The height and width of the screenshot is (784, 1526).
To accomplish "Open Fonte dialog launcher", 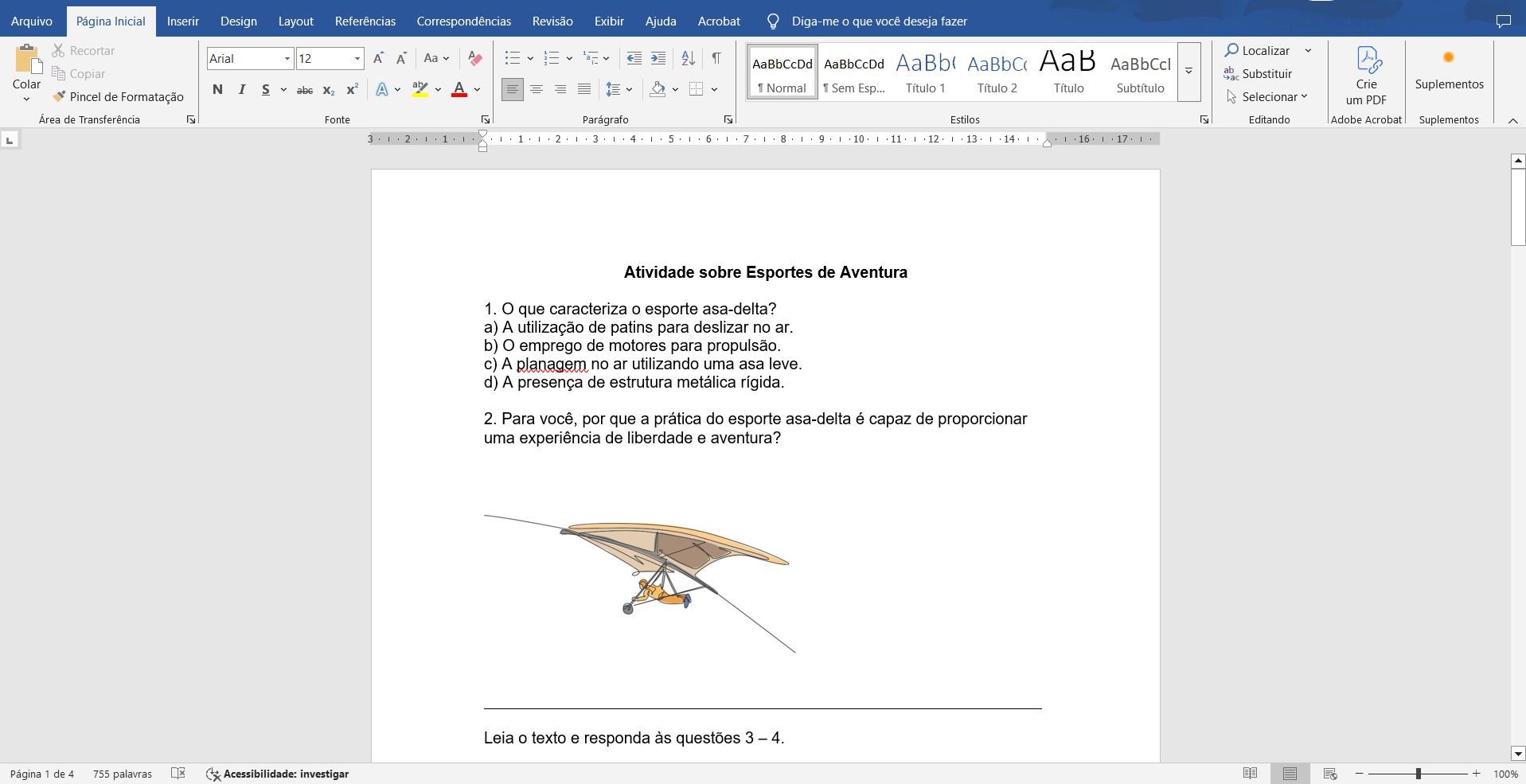I will point(486,119).
